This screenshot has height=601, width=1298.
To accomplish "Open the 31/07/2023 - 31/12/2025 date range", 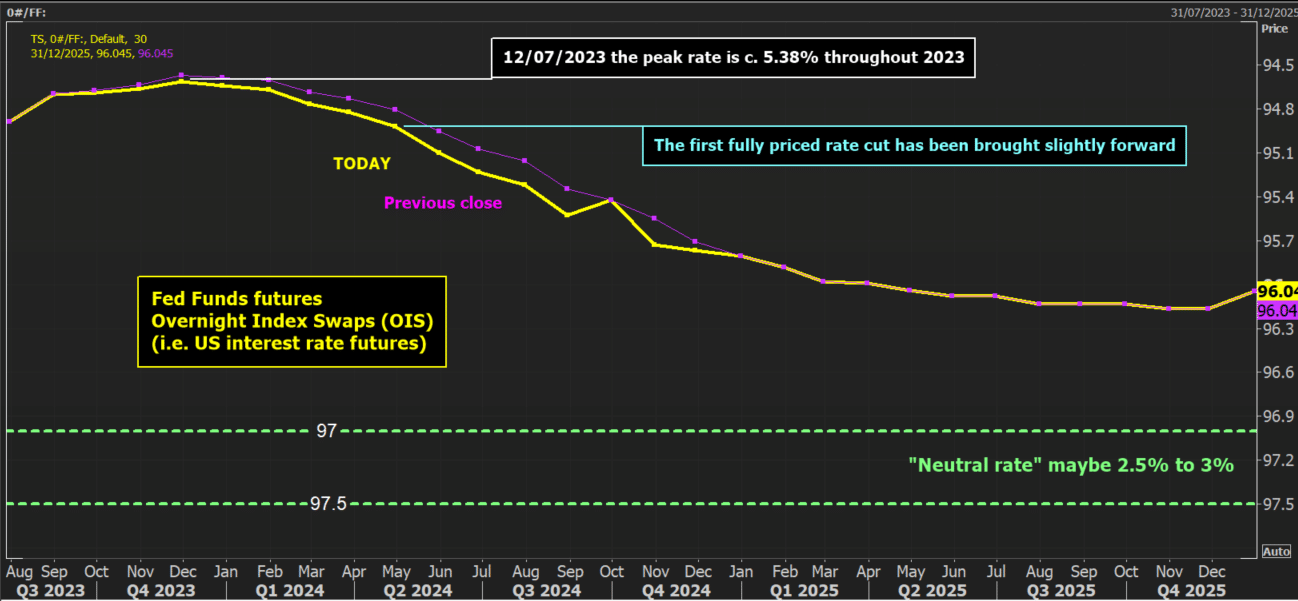I will [1233, 11].
